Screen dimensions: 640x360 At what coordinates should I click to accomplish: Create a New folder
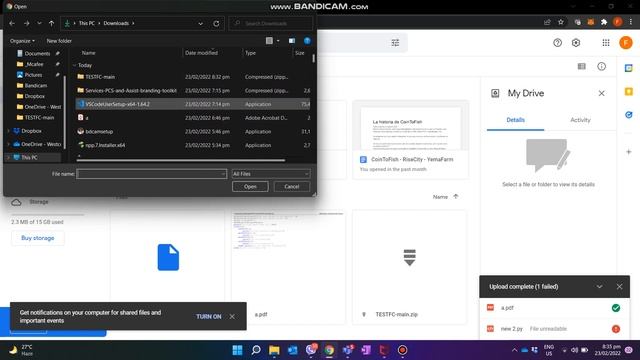point(59,41)
